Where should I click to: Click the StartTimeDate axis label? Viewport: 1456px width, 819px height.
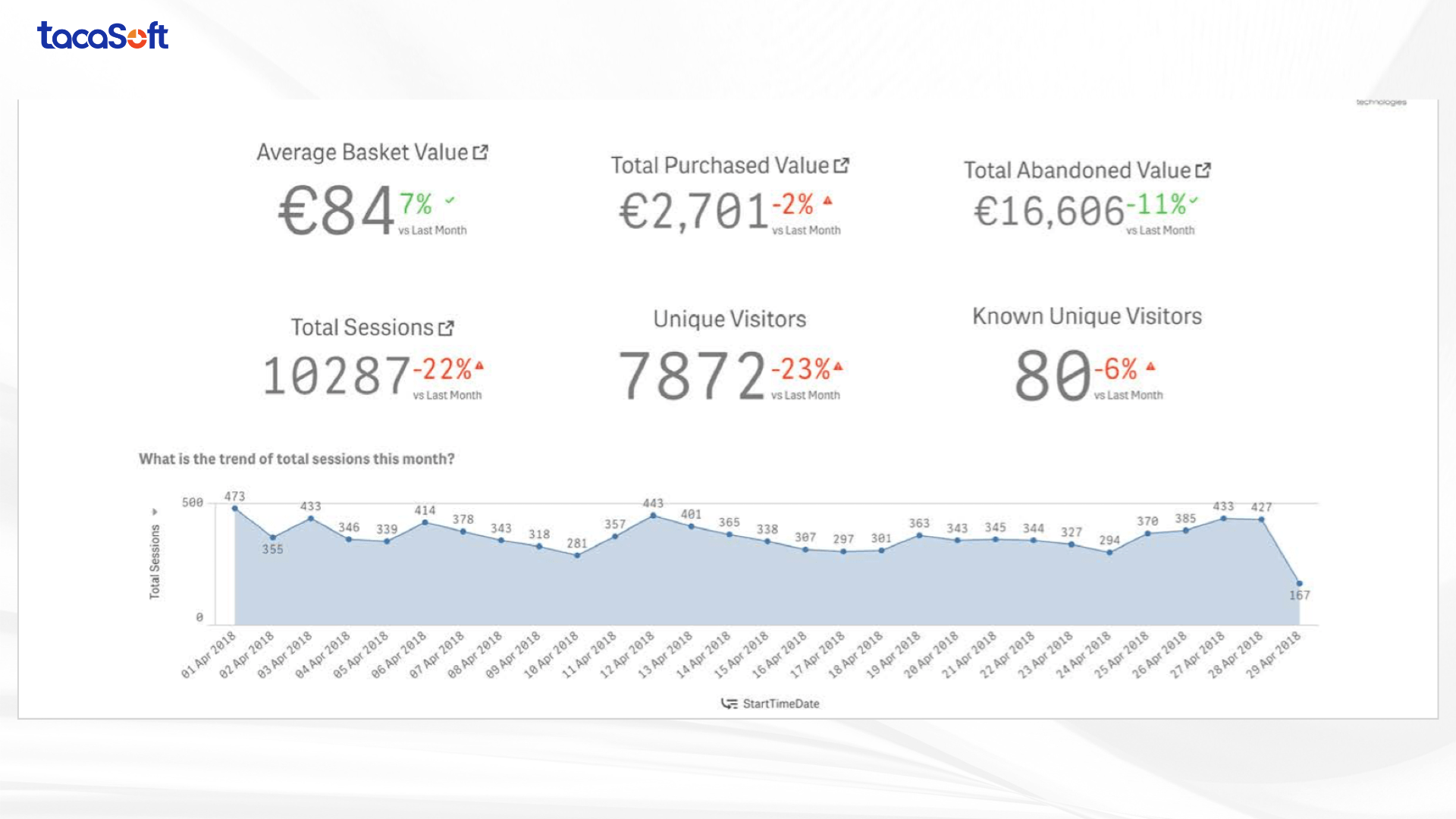pos(781,704)
